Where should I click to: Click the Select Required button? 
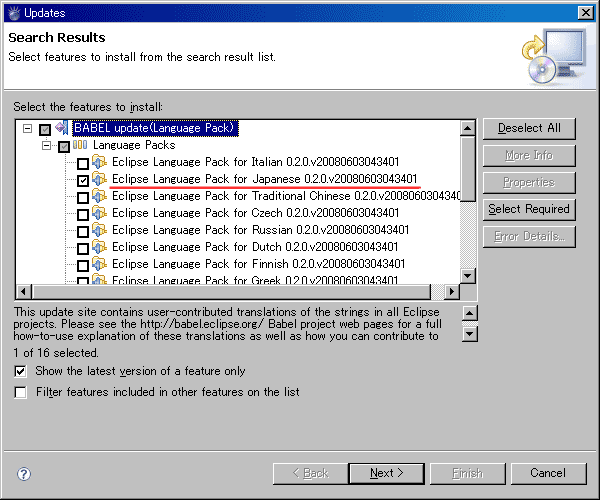pyautogui.click(x=529, y=209)
